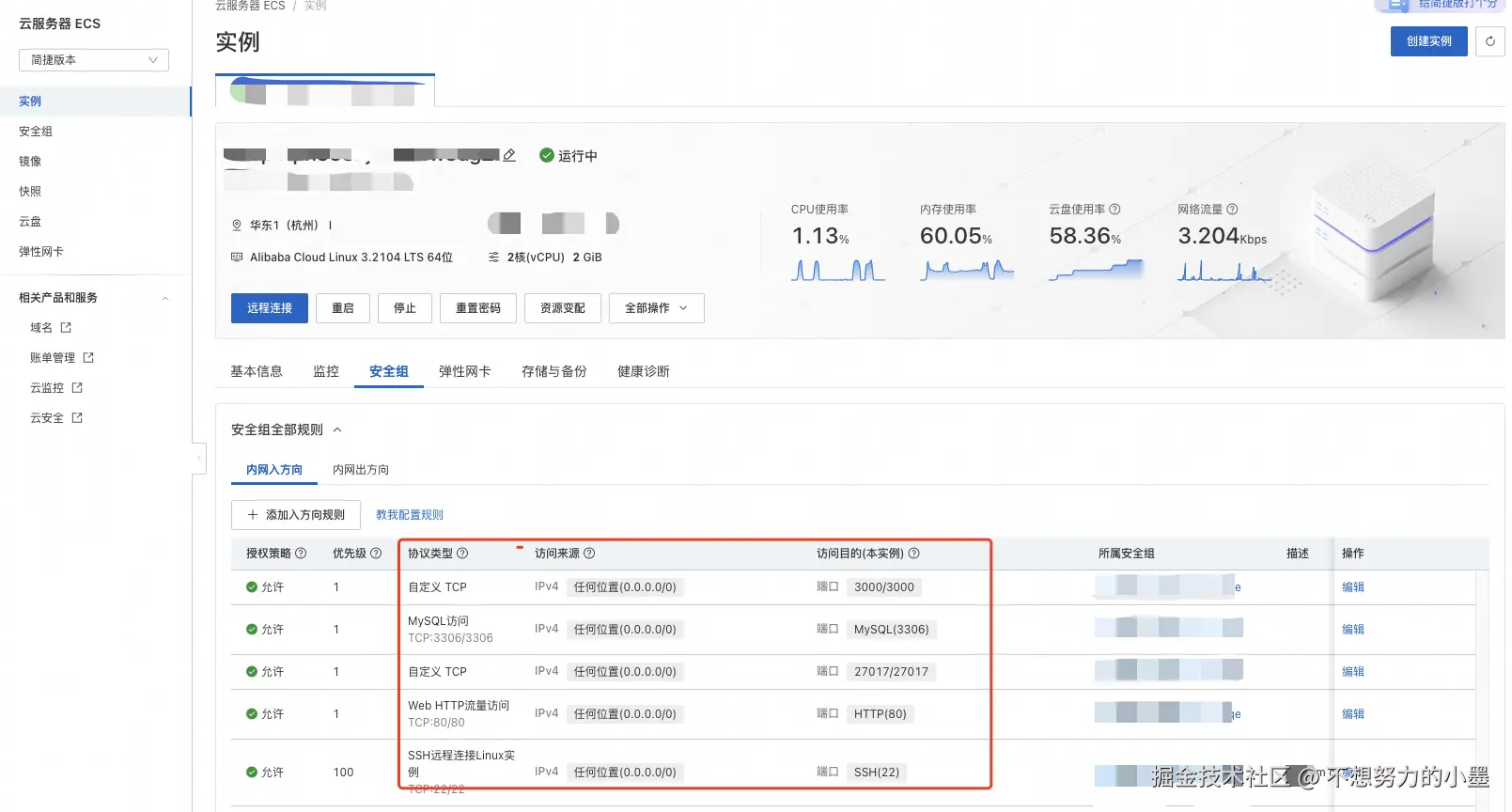Click the 资源变配 button
Viewport: 1512px width, 812px height.
[x=563, y=308]
